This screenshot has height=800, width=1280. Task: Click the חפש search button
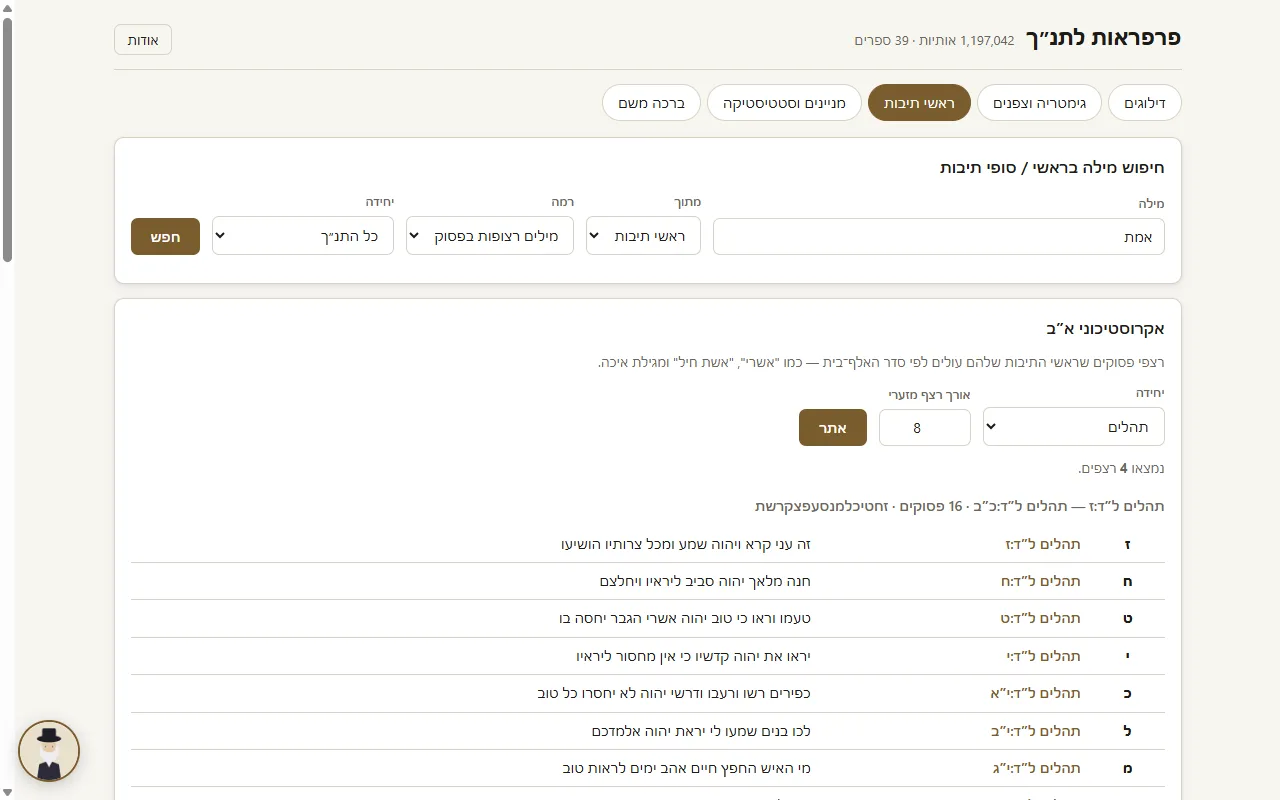(165, 237)
